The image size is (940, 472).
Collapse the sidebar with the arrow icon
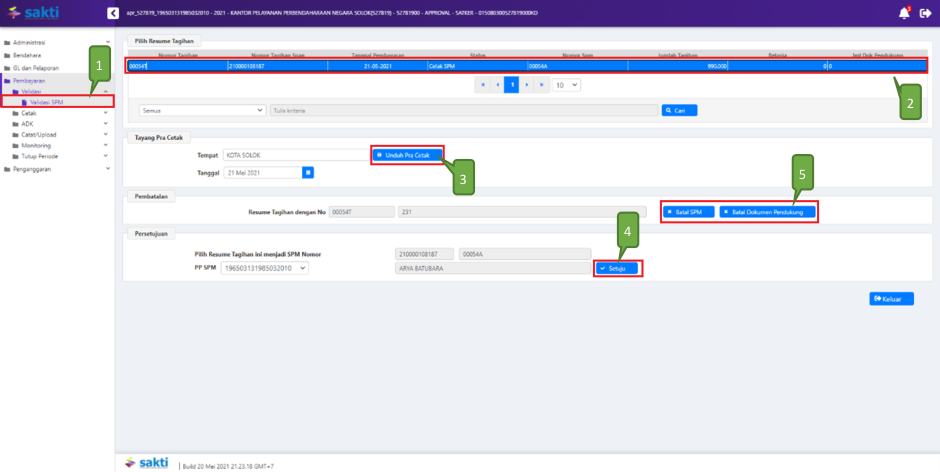112,13
